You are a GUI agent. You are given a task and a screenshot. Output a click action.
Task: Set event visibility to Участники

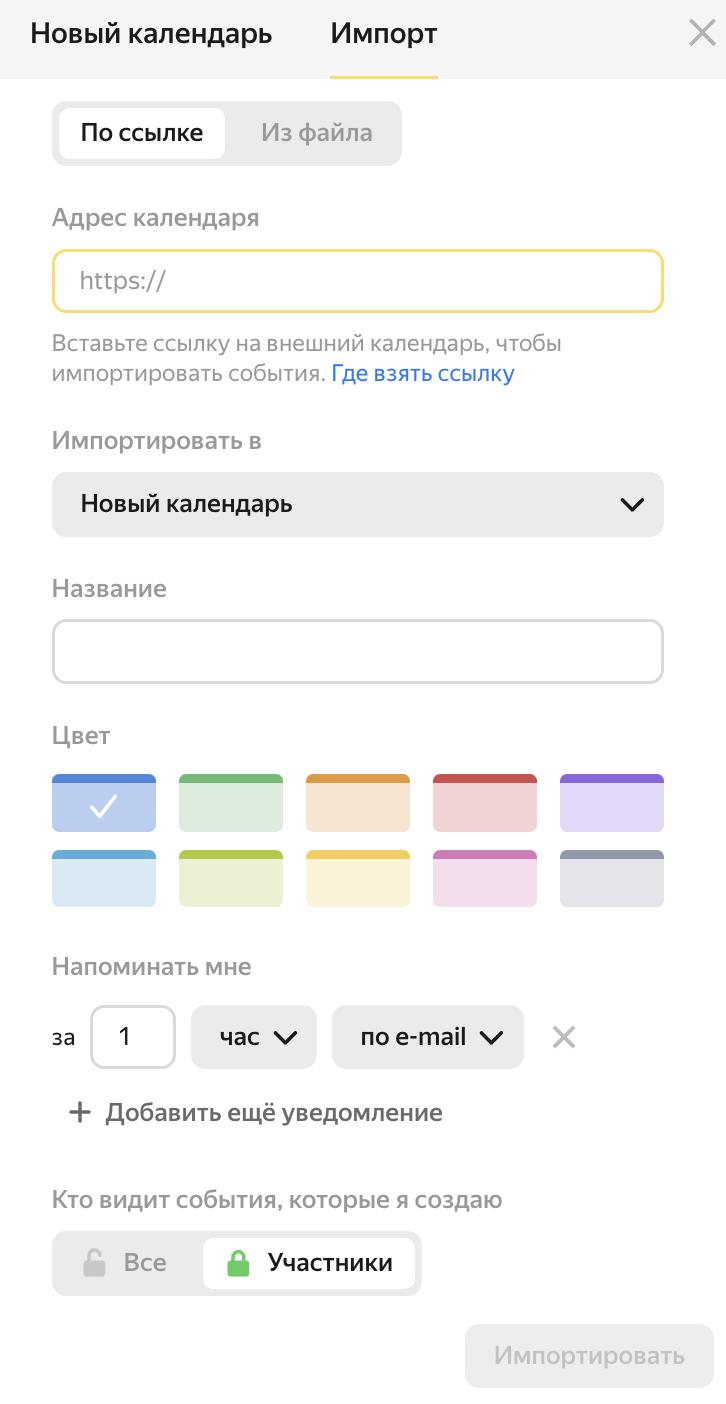[312, 1263]
